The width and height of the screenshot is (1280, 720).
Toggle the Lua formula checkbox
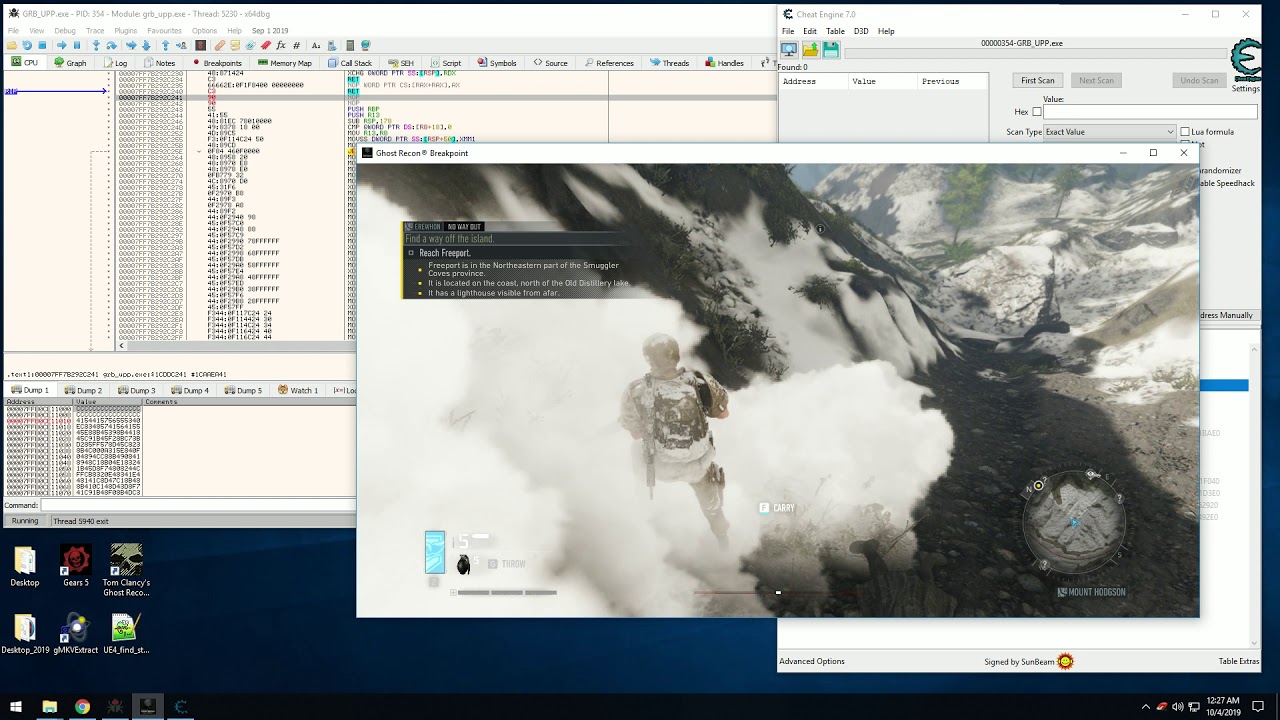pos(1185,132)
